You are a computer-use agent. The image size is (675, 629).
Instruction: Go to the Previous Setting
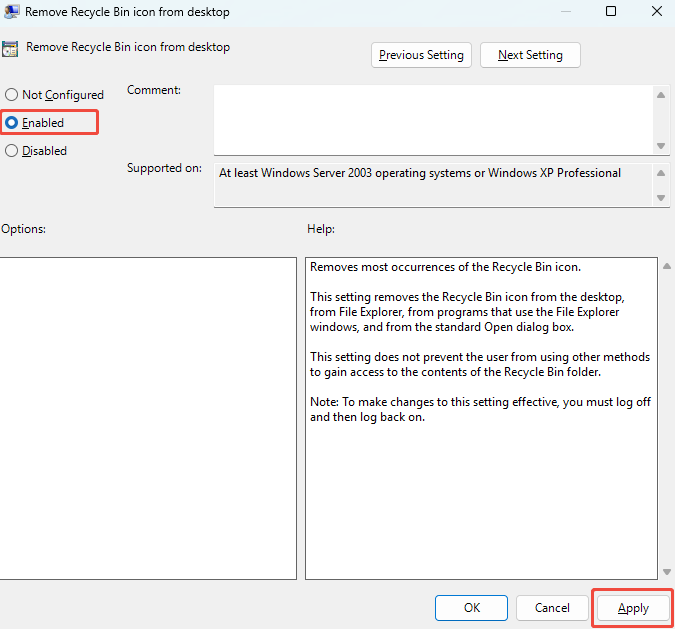pos(421,55)
